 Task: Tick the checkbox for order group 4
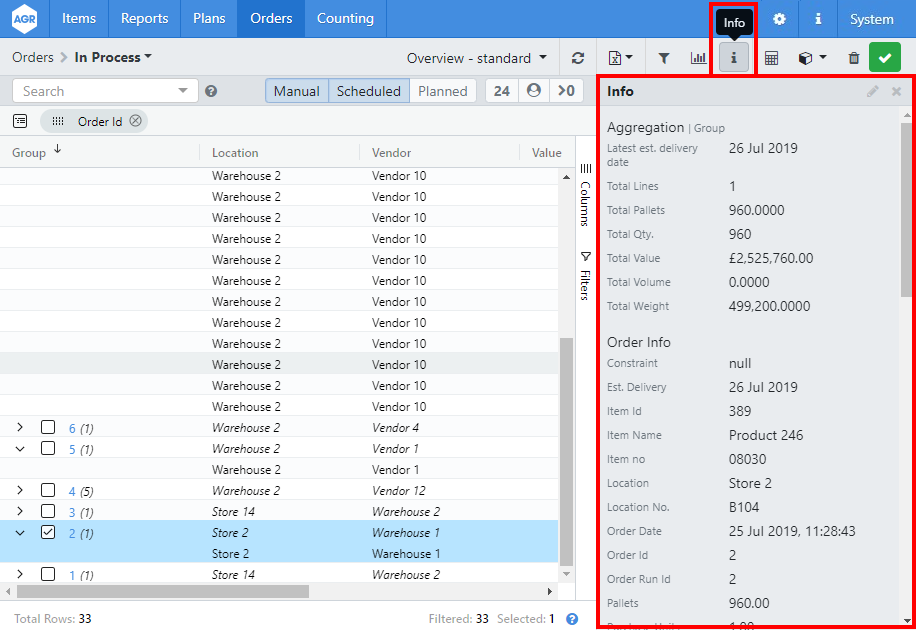48,491
